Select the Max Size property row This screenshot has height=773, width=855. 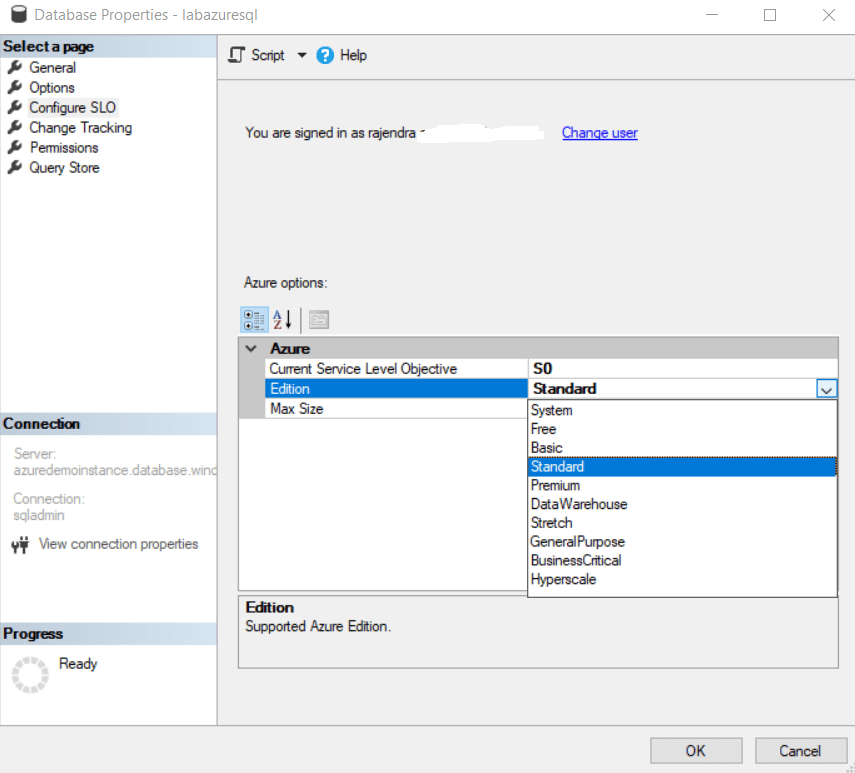tap(396, 409)
